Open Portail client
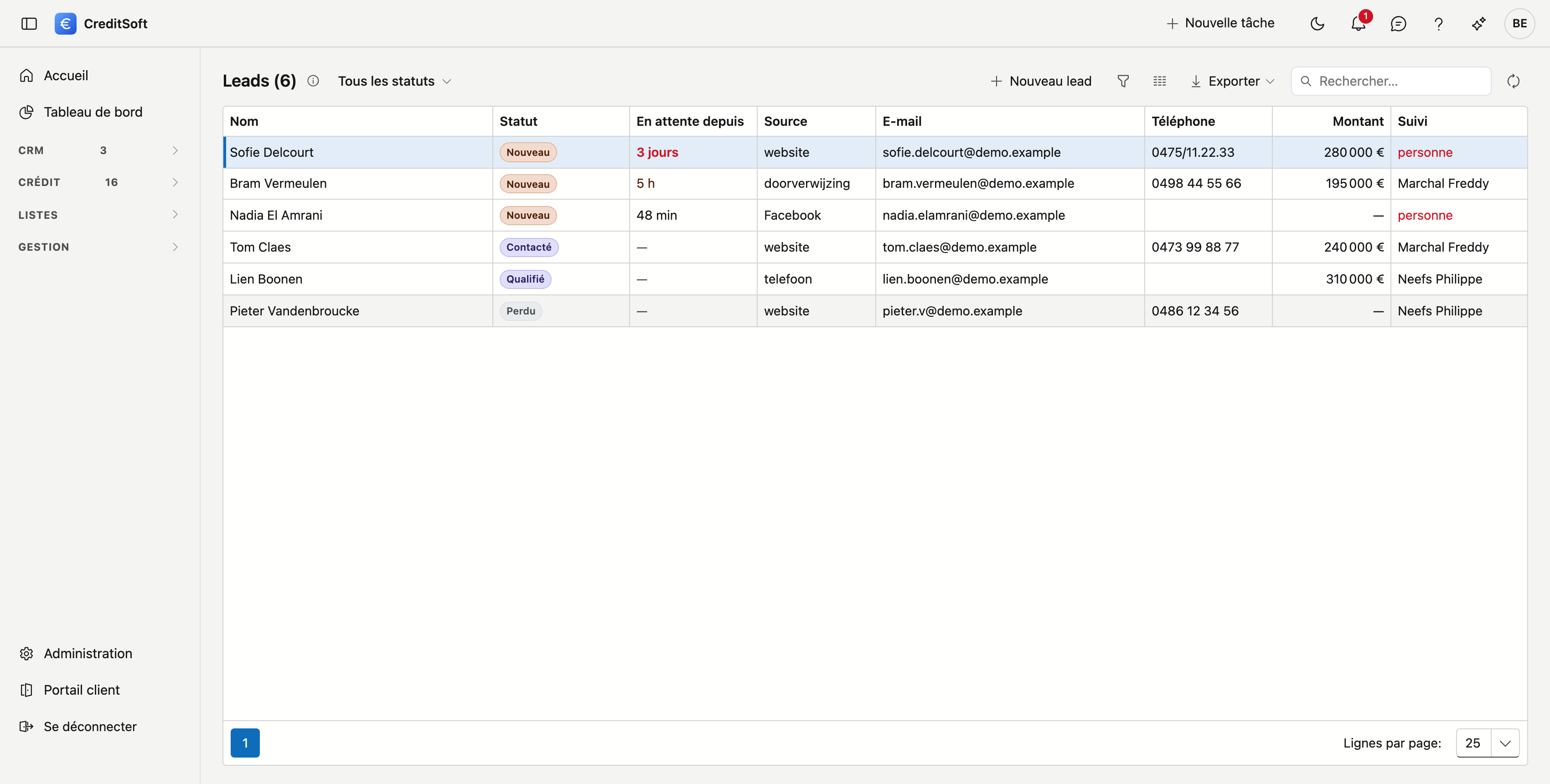Image resolution: width=1550 pixels, height=784 pixels. (82, 690)
